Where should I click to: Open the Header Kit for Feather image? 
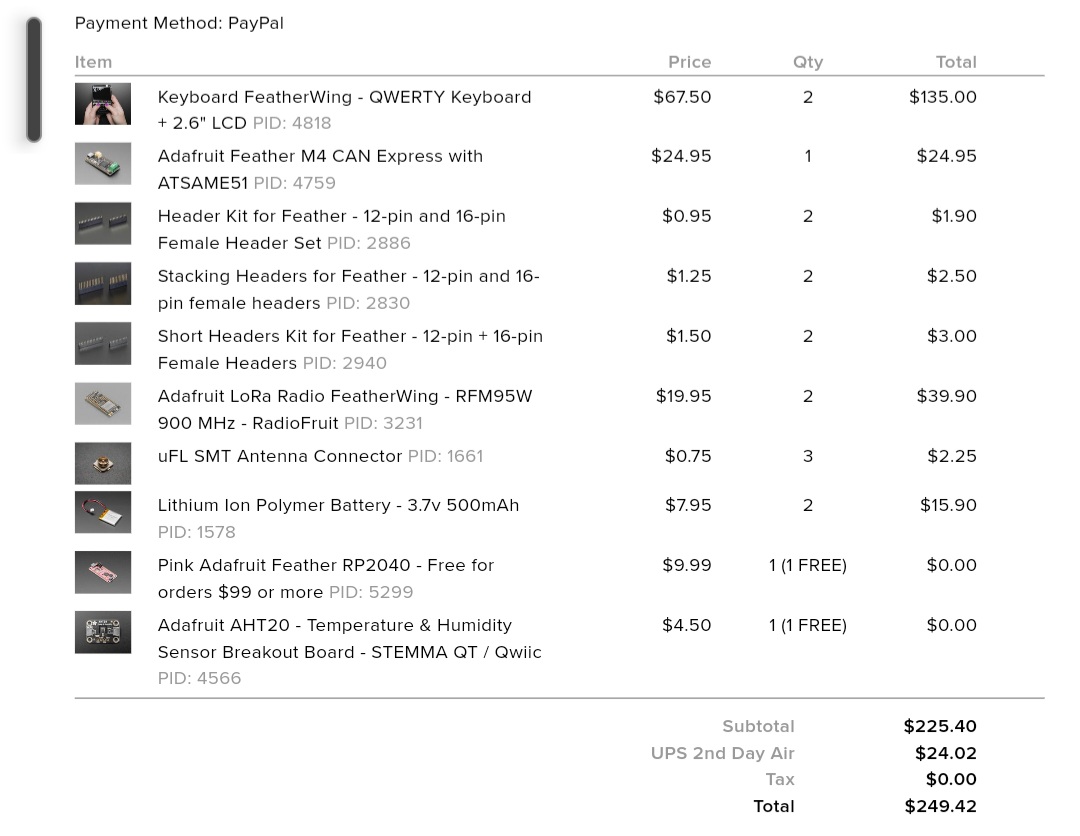click(x=103, y=224)
